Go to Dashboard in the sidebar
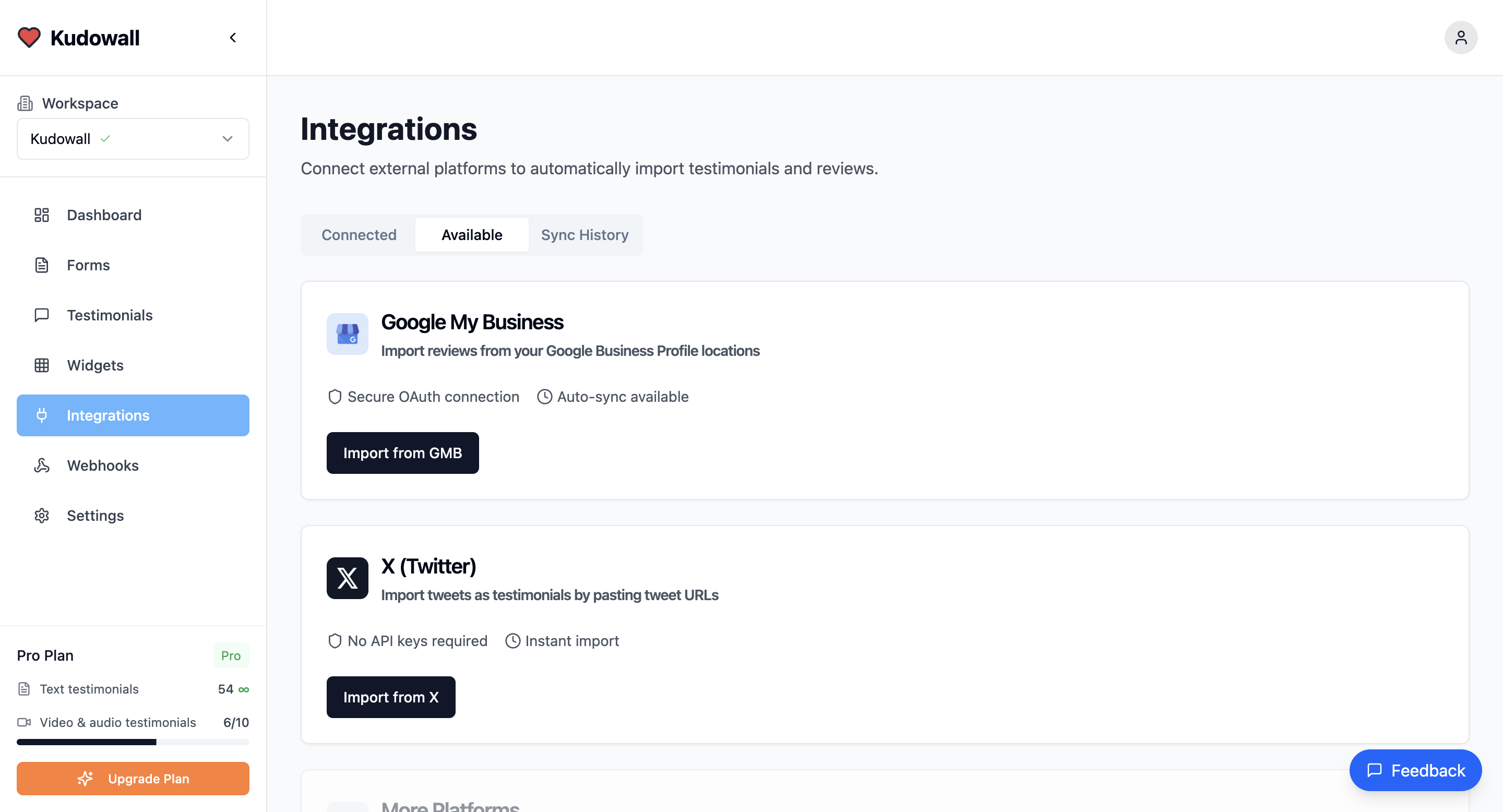The width and height of the screenshot is (1503, 812). click(x=133, y=215)
